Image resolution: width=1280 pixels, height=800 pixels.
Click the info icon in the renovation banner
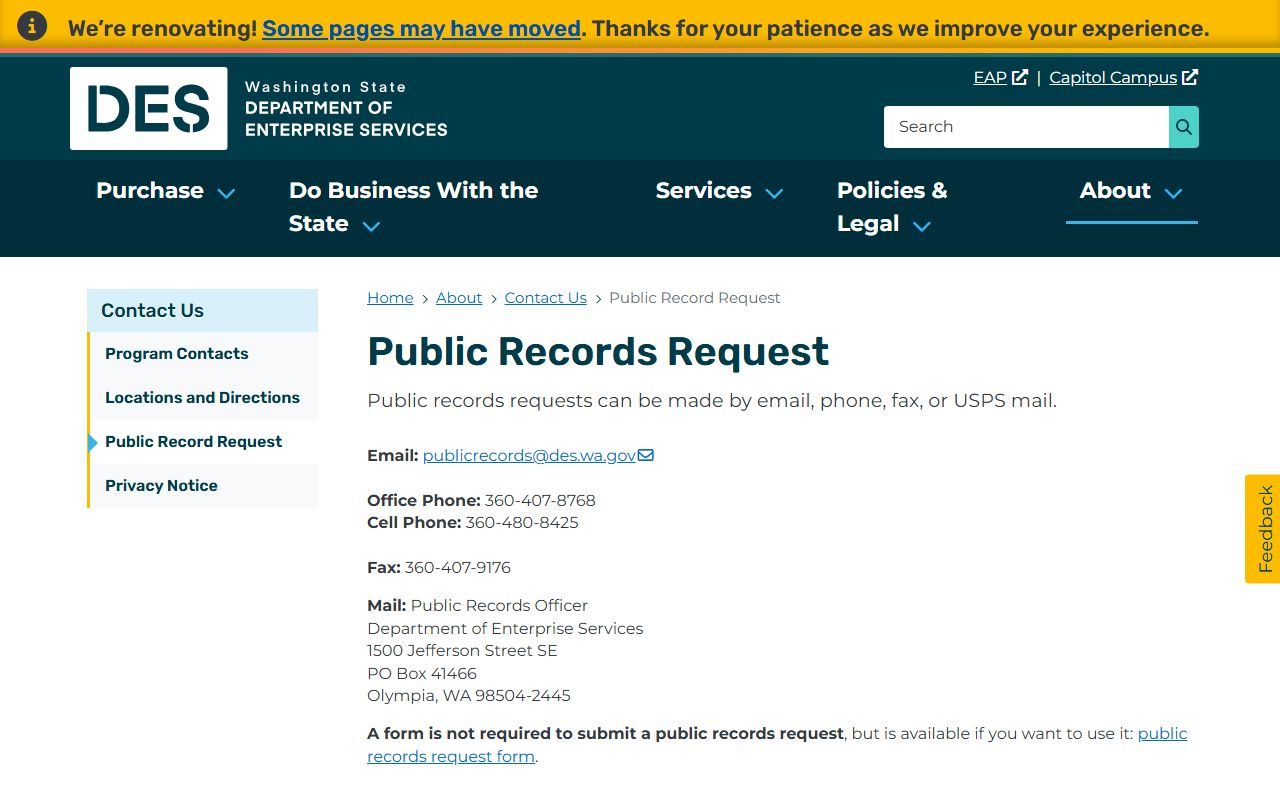[x=32, y=27]
